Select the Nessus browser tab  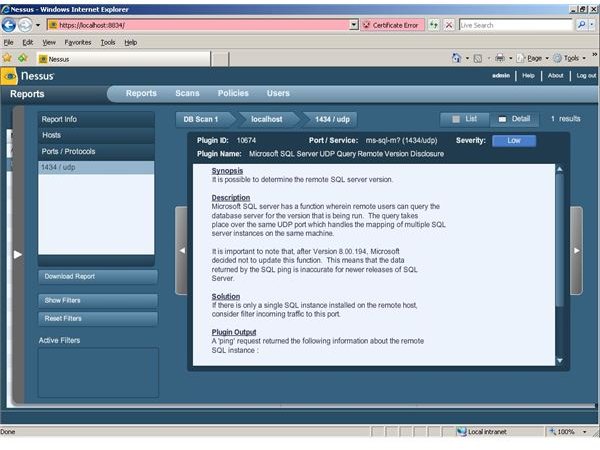click(x=124, y=59)
